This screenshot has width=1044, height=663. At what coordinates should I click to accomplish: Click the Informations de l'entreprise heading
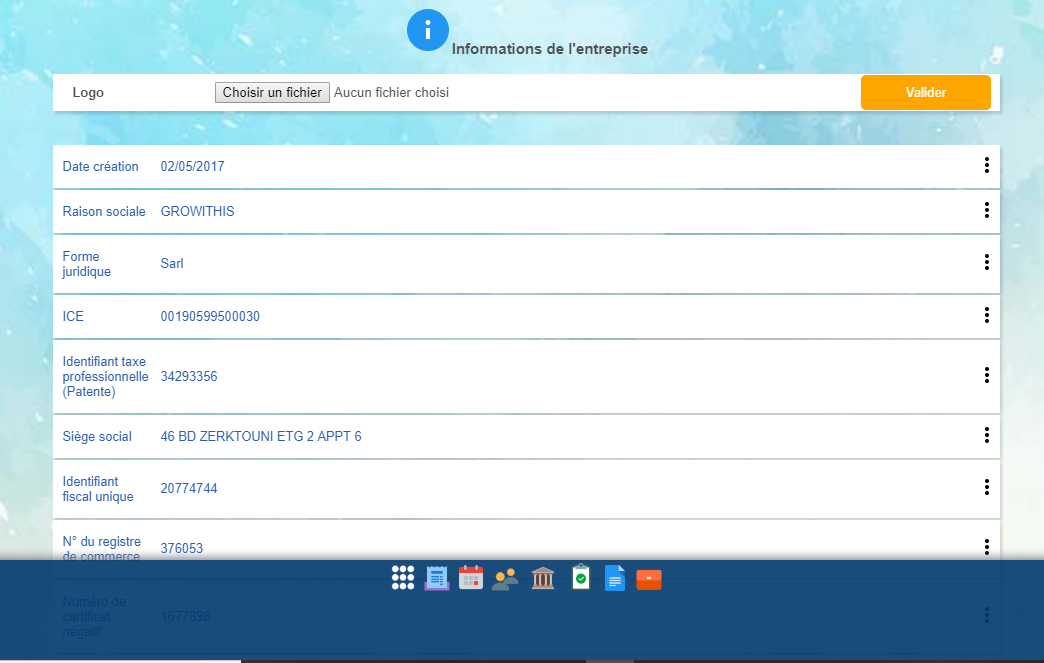point(550,49)
